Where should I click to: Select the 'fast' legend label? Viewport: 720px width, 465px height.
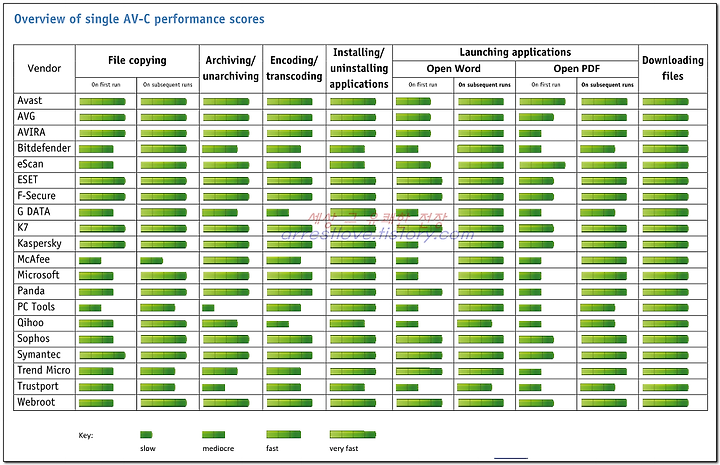coord(272,448)
